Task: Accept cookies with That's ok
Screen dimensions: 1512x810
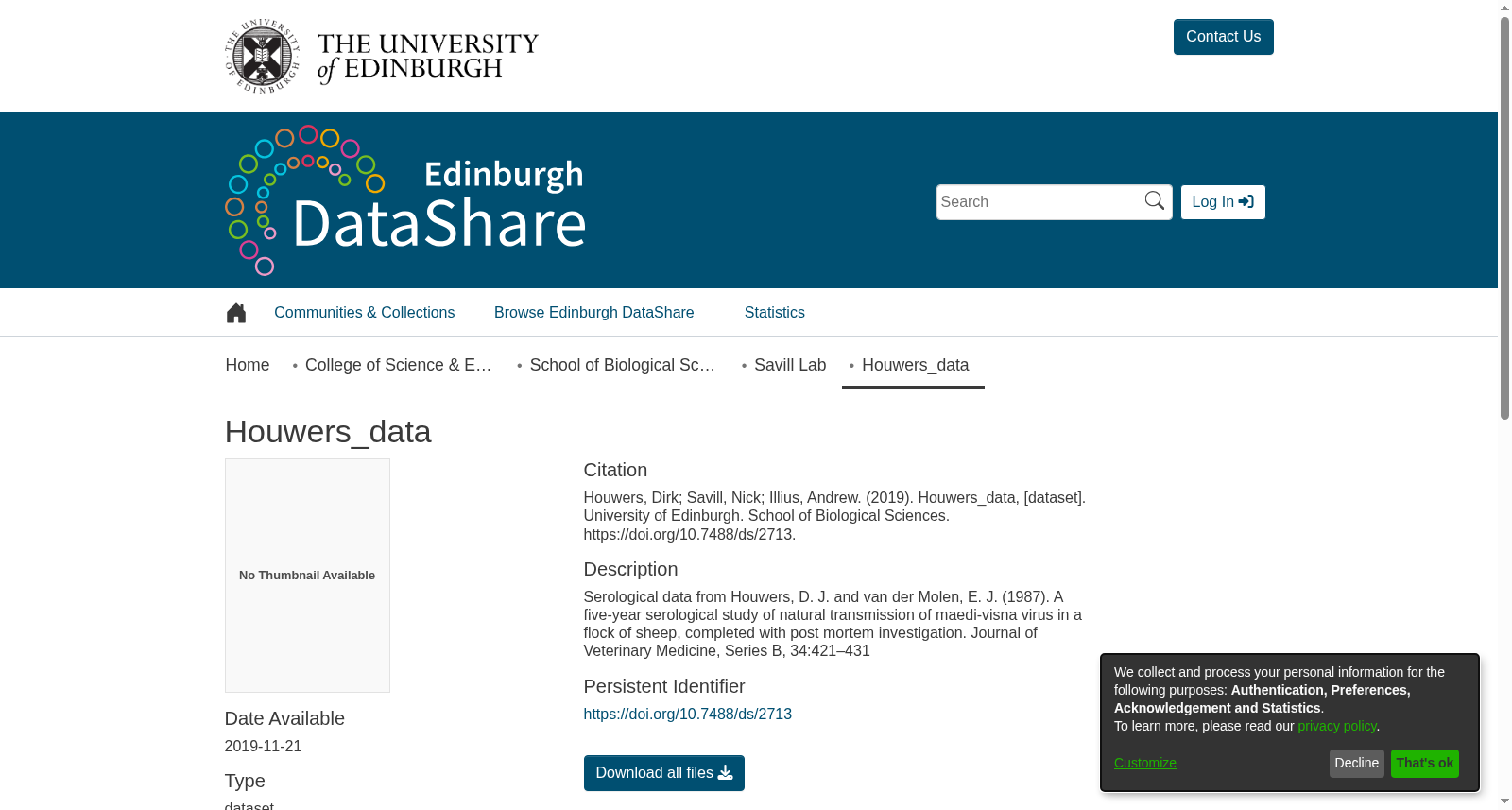Action: click(x=1424, y=764)
